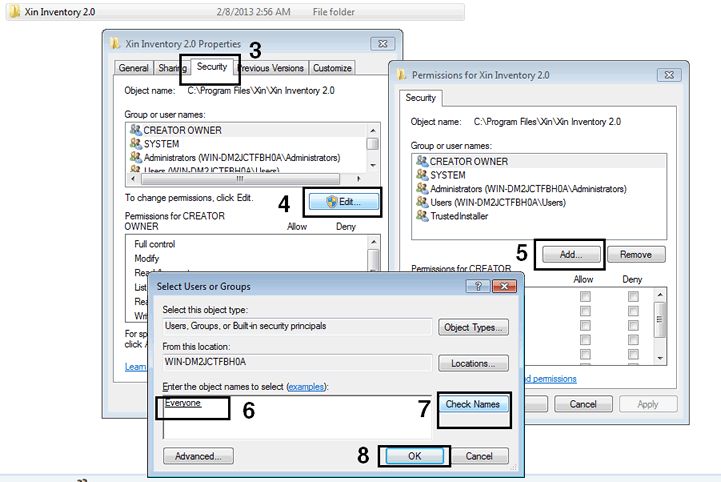Click the SYSTEM user icon in Properties window
Image resolution: width=721 pixels, height=482 pixels.
click(x=136, y=143)
